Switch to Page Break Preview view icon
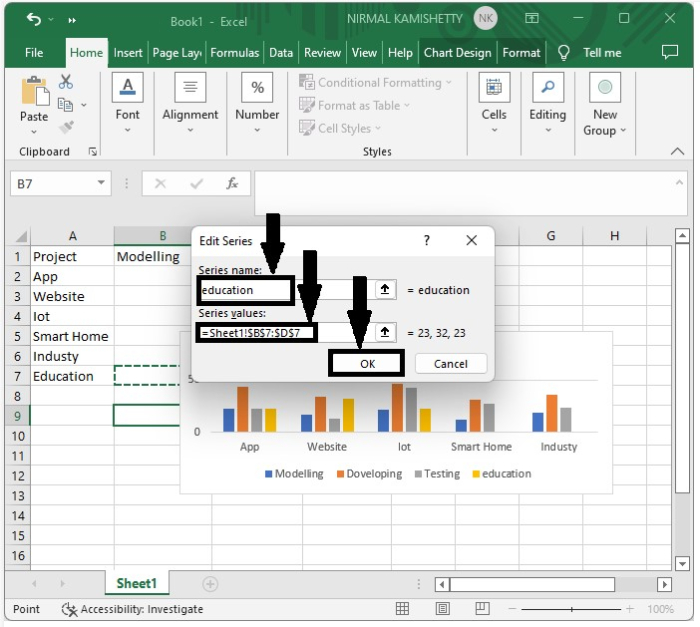This screenshot has height=627, width=700. (x=482, y=608)
